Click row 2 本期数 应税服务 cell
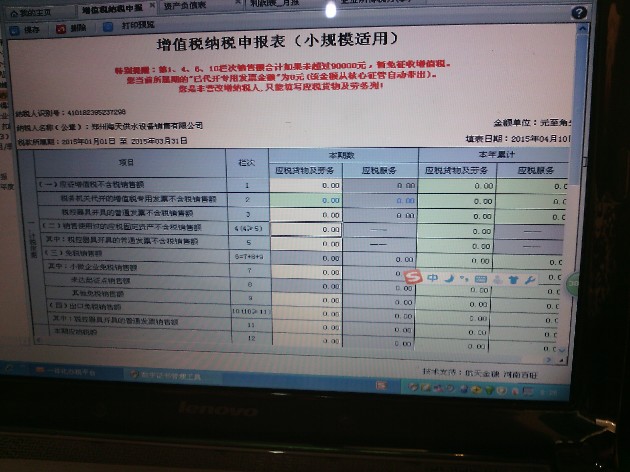 pos(380,200)
